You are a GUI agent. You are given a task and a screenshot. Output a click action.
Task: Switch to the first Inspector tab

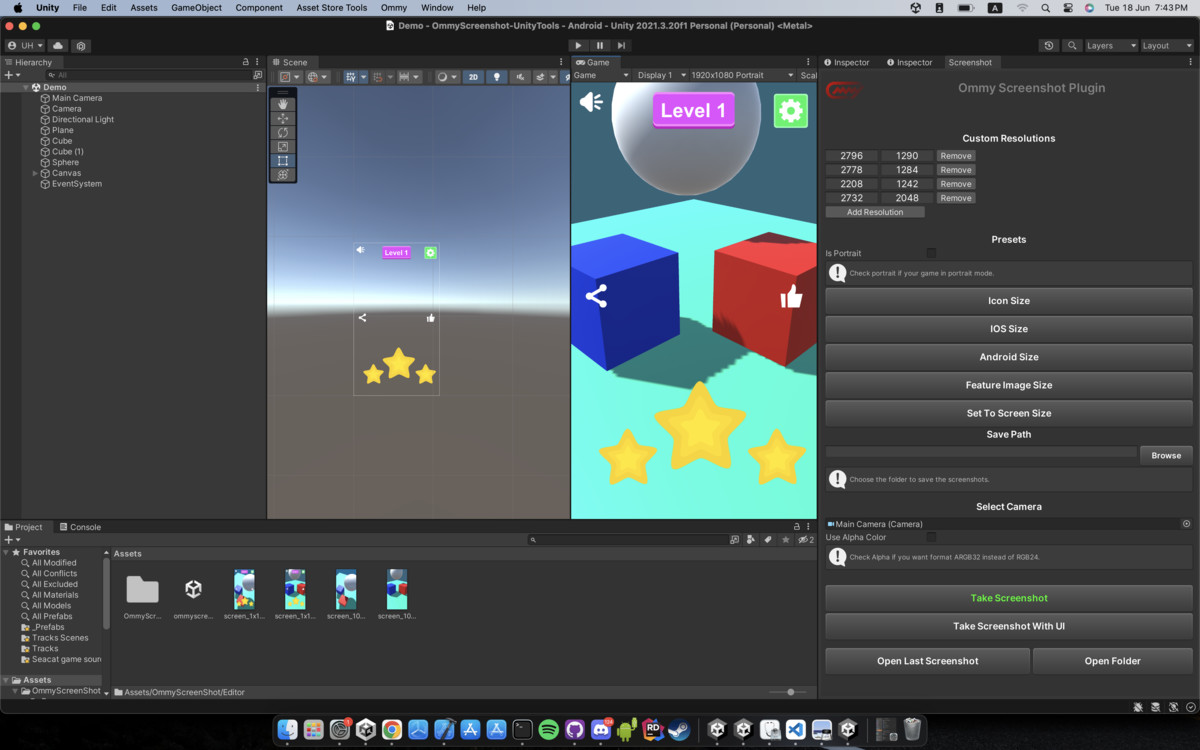[847, 62]
